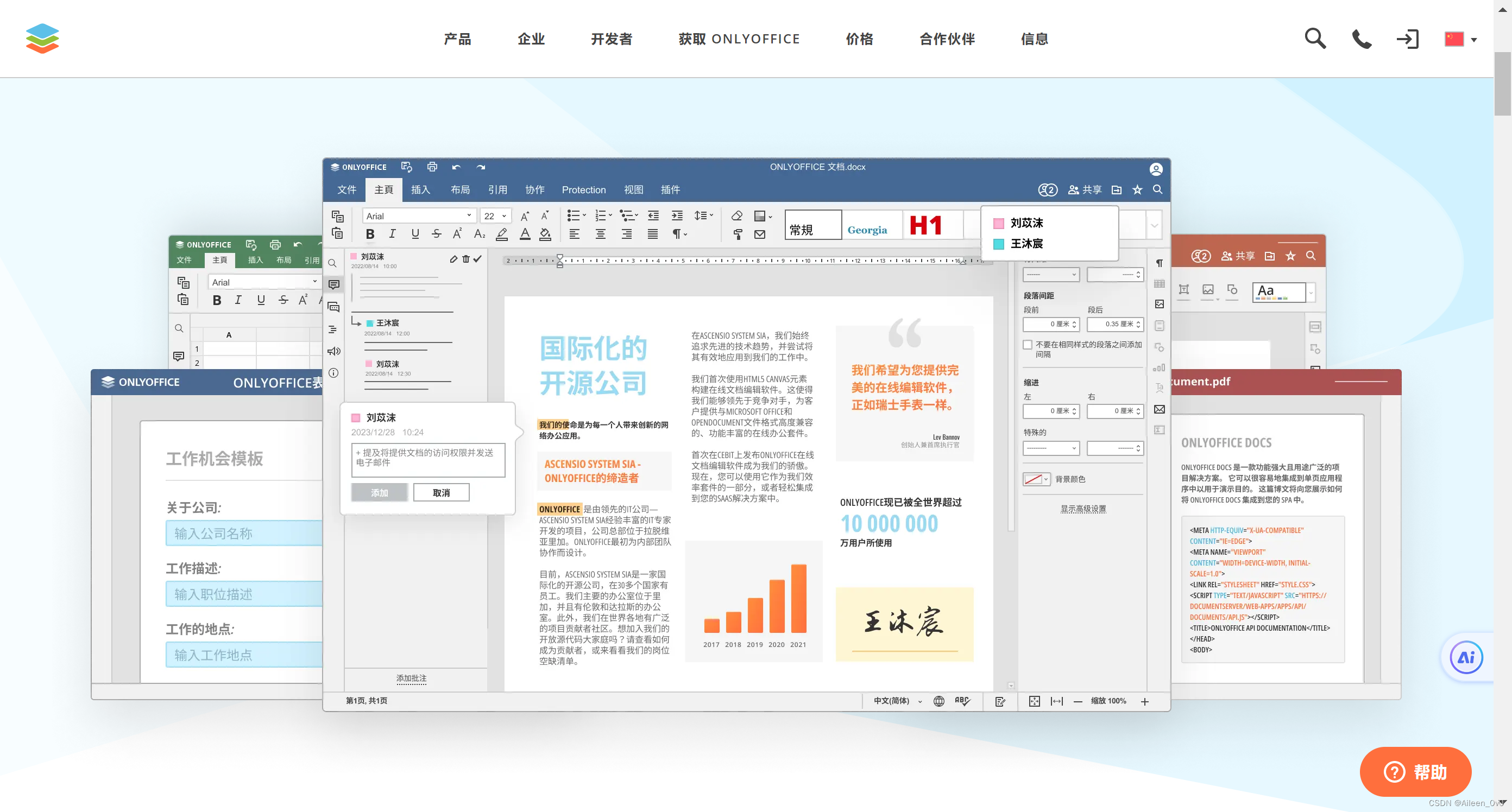
Task: Open the 特殊的 indent type dropdown
Action: click(1051, 448)
